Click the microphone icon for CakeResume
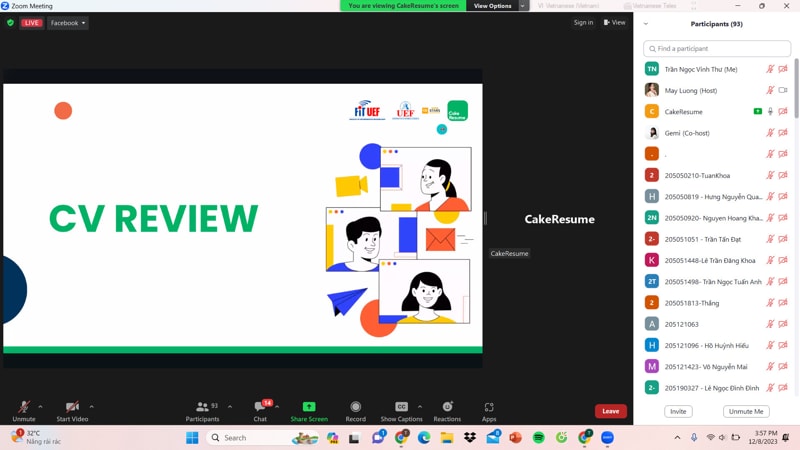Image resolution: width=800 pixels, height=450 pixels. click(770, 112)
